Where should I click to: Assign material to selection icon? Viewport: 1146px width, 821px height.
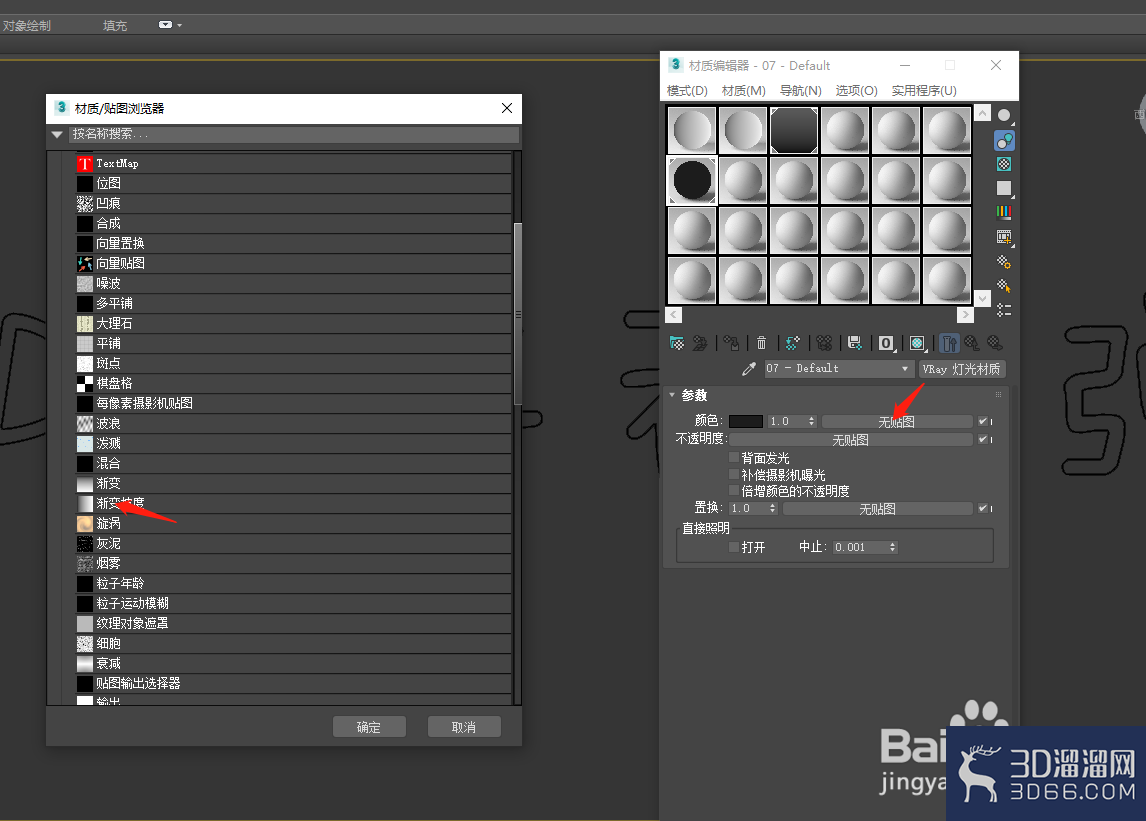[731, 343]
